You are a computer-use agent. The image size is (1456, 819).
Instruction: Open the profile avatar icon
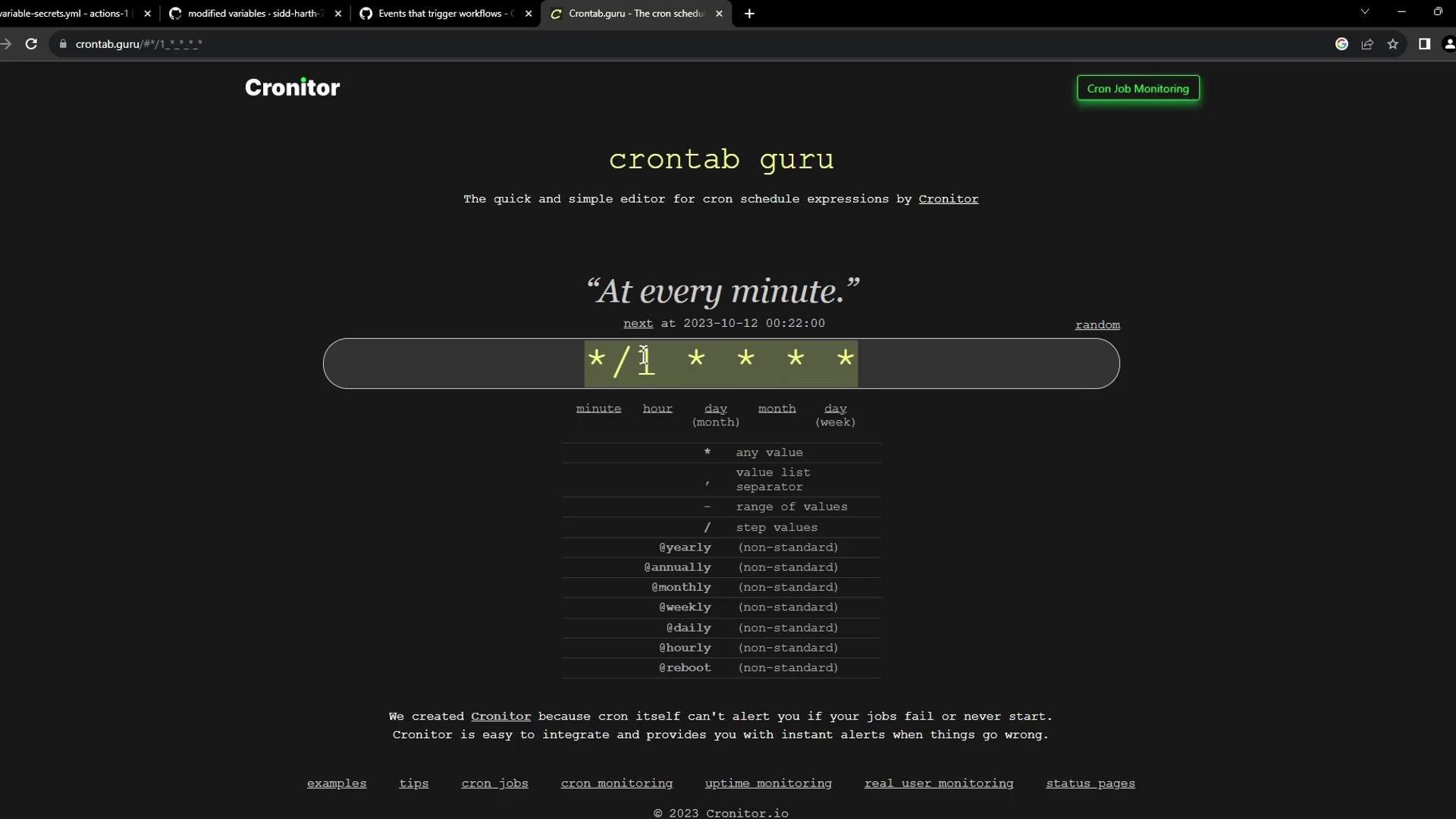(1448, 44)
